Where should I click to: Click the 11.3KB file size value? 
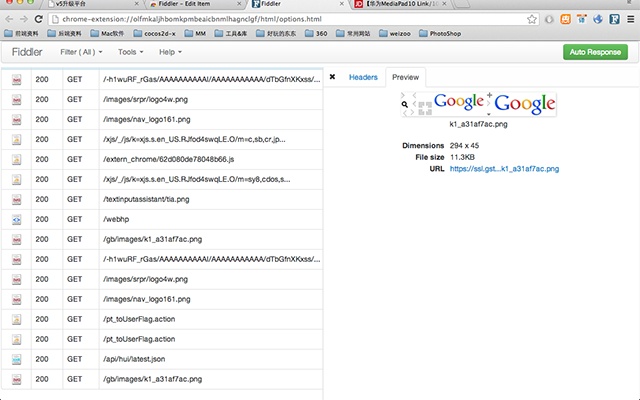462,157
